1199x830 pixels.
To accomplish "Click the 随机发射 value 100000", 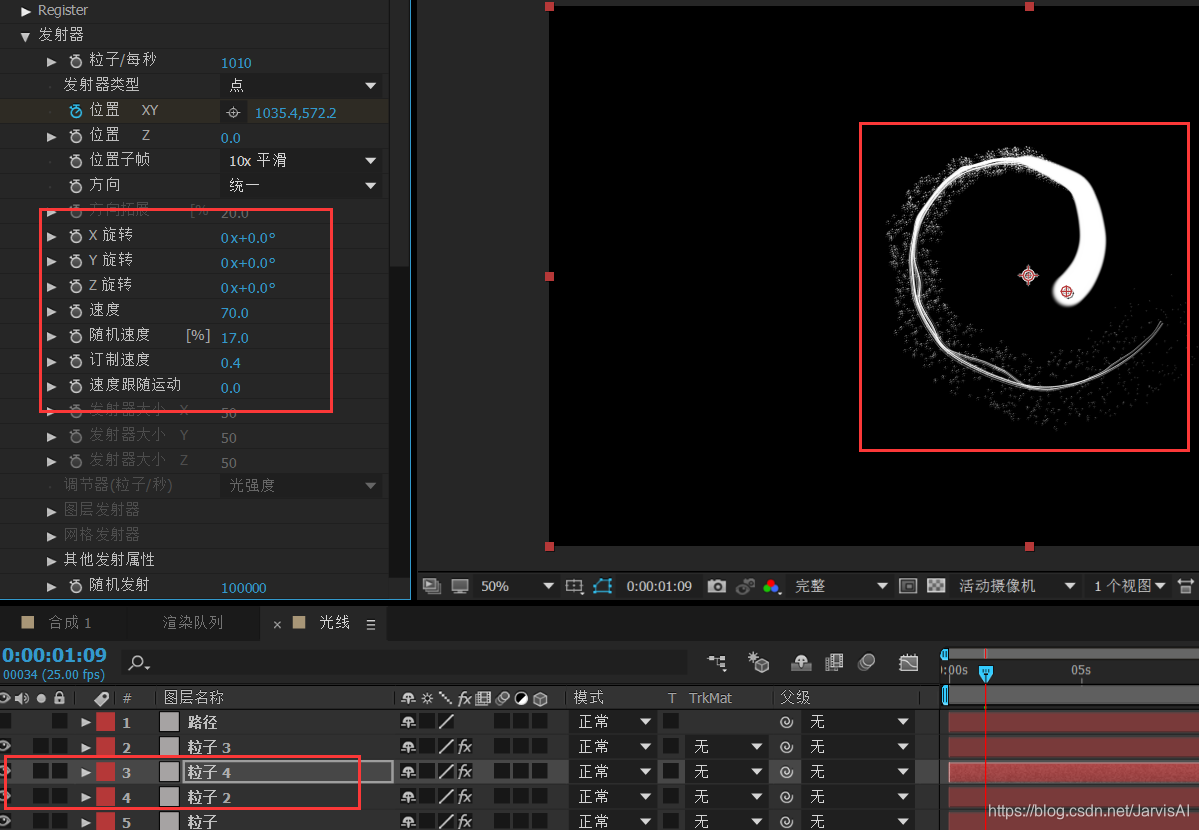I will coord(244,588).
